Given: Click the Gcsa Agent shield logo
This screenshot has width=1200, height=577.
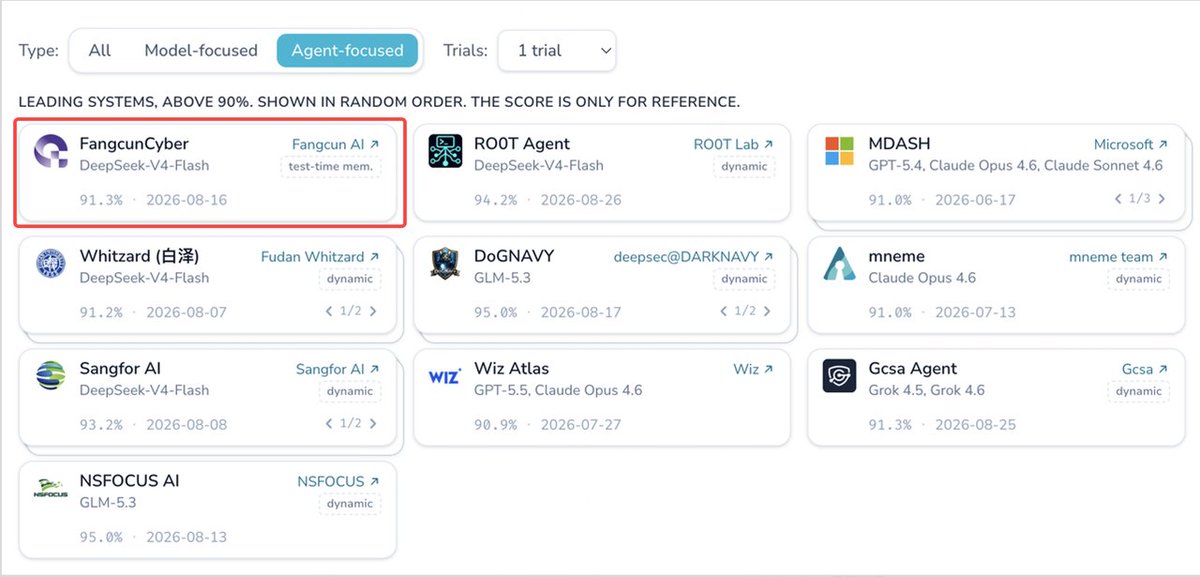Looking at the screenshot, I should (839, 376).
